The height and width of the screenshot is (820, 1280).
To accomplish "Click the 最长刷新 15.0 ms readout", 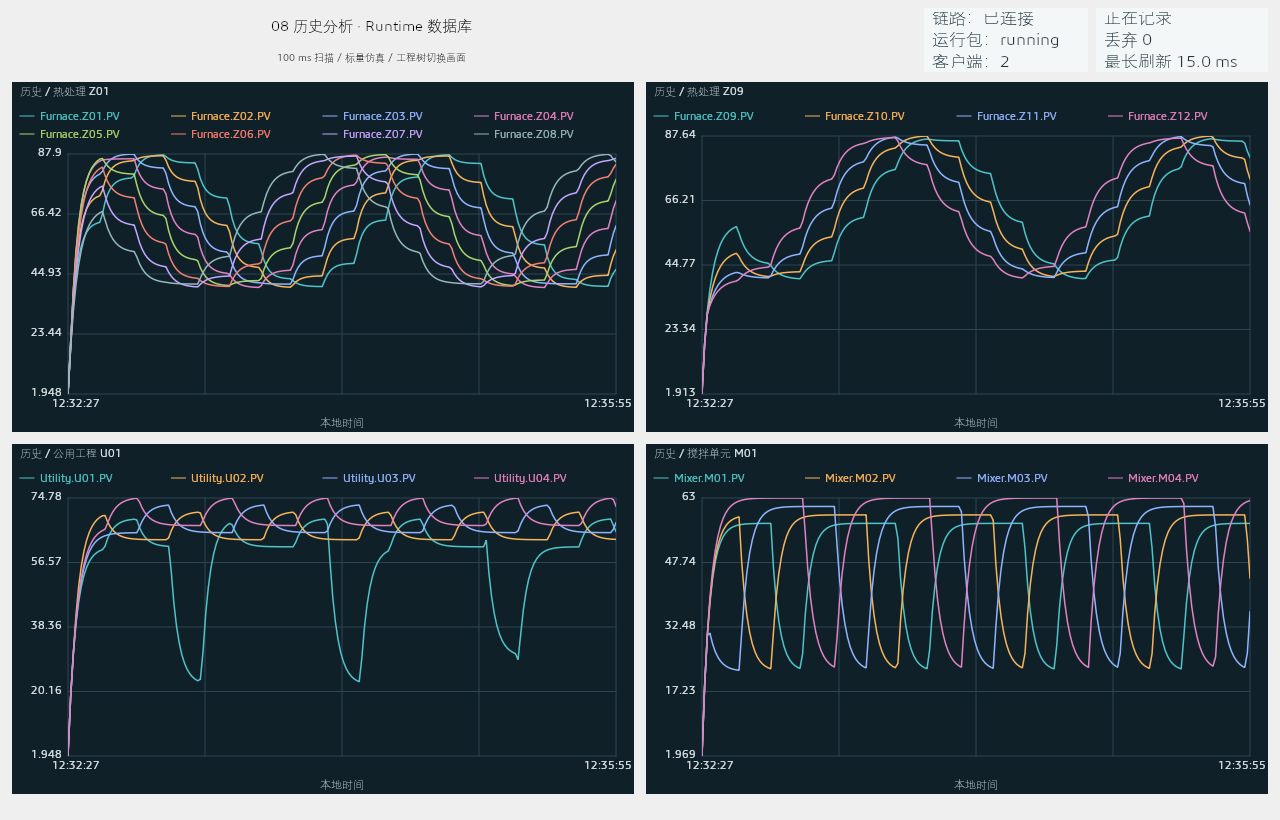I will (x=1171, y=62).
